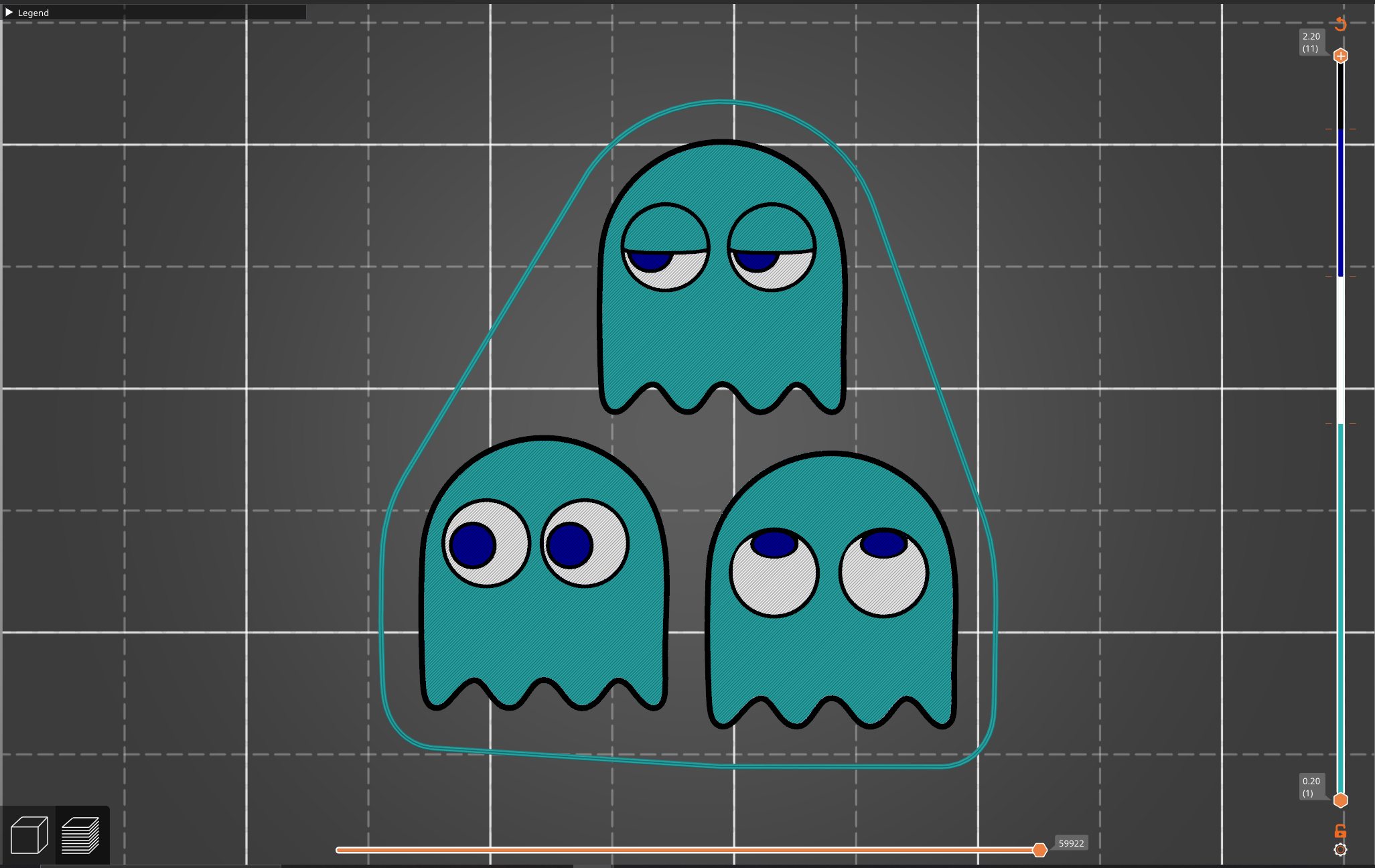Viewport: 1375px width, 868px height.
Task: Click the black segment of the vertical layer slider
Action: 1340,96
